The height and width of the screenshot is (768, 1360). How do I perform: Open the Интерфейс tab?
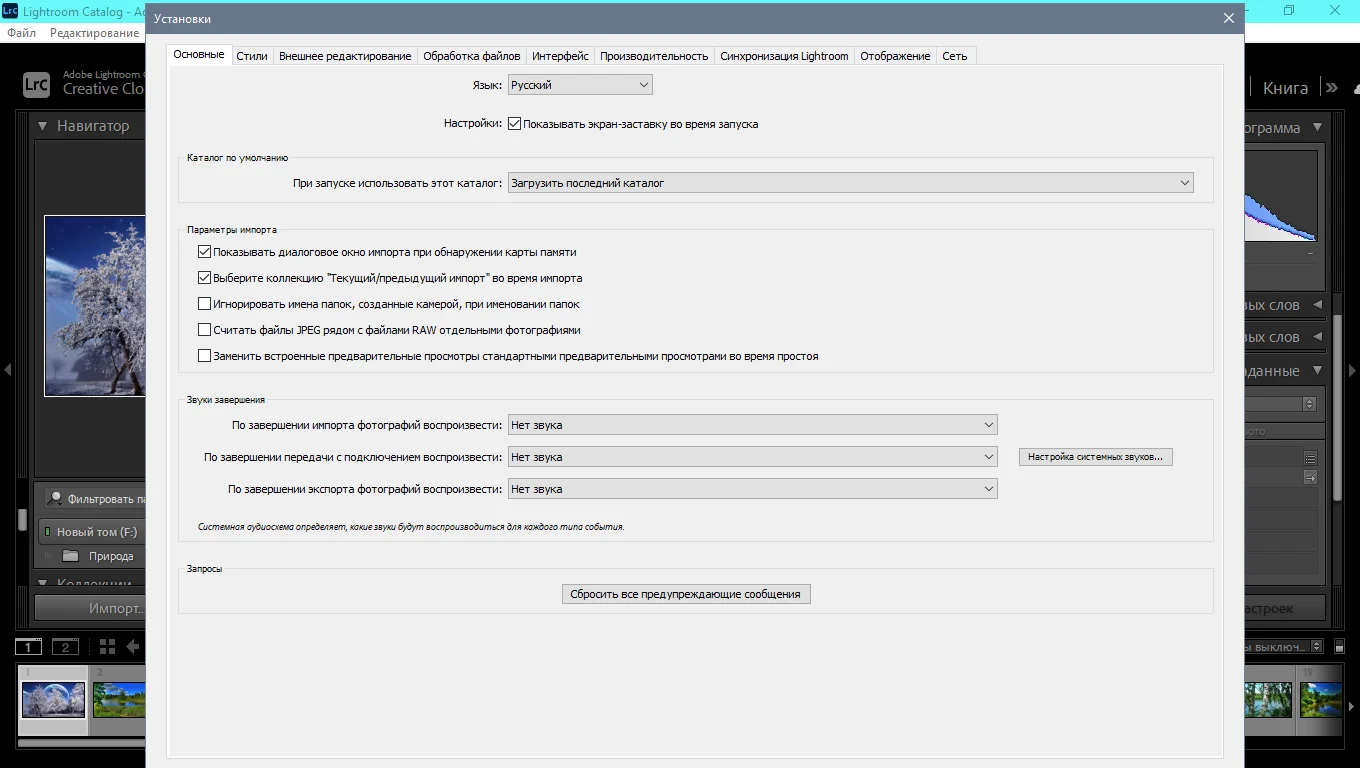pos(560,56)
